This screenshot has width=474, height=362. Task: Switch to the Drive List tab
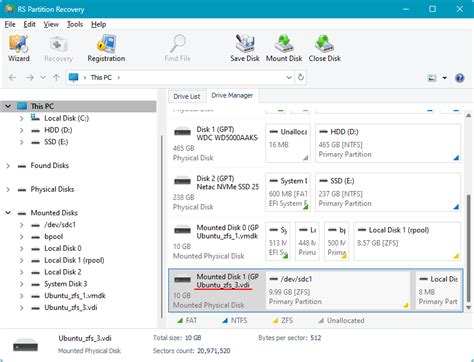(187, 96)
